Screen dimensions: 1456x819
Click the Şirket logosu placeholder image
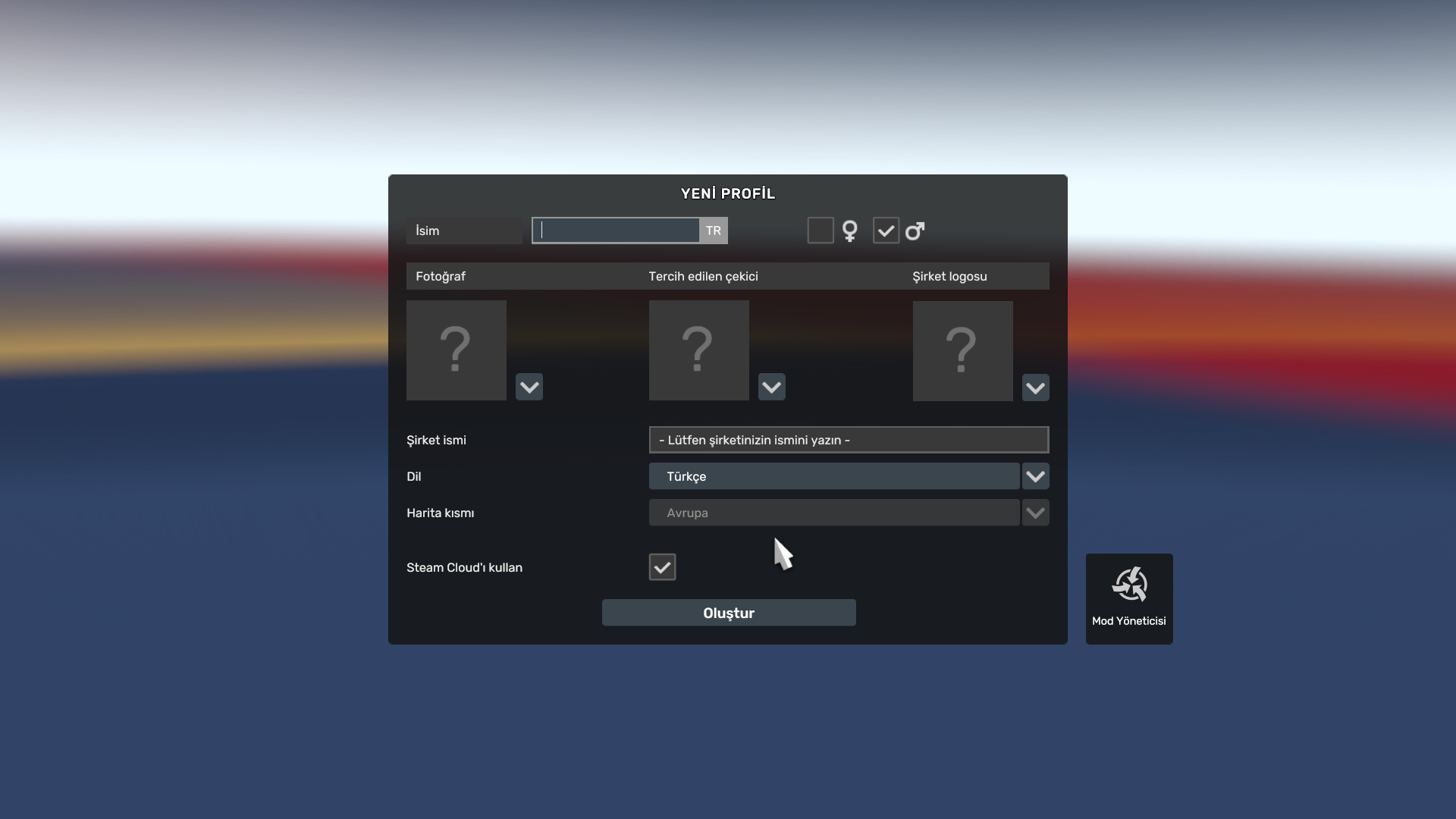[962, 351]
